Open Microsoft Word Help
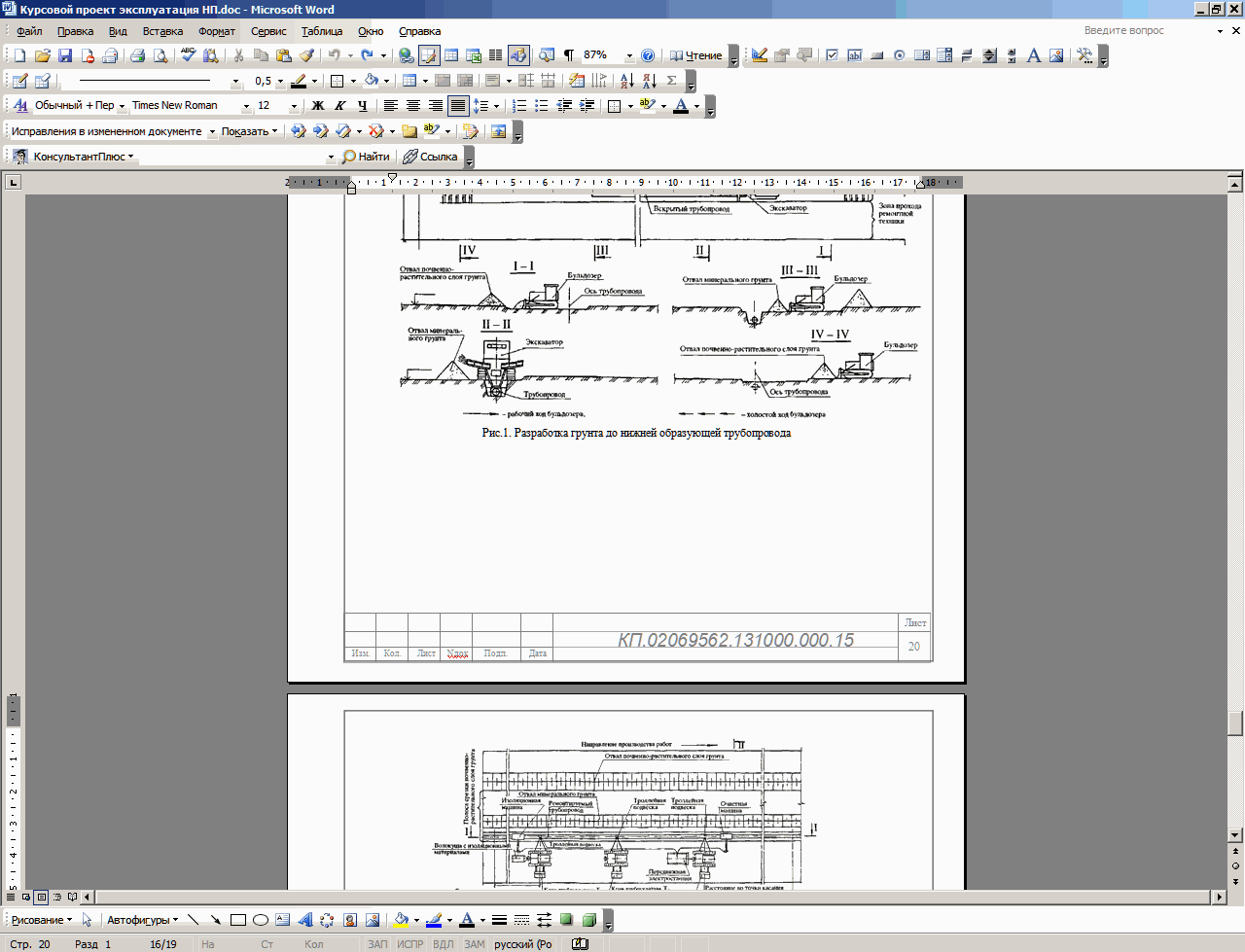Viewport: 1245px width, 952px height. tap(648, 55)
